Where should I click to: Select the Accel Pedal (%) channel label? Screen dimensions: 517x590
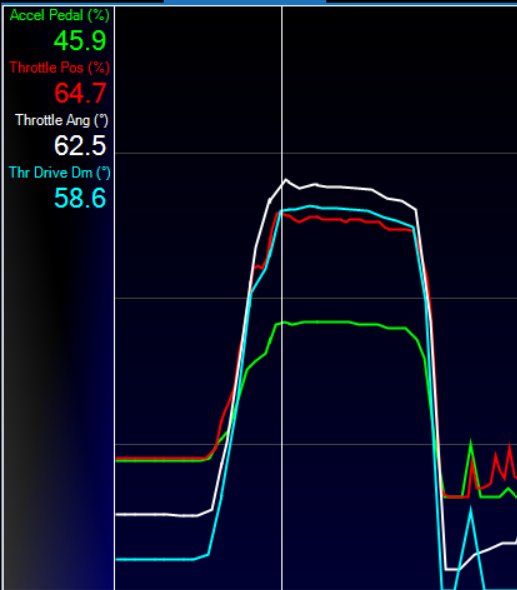[x=59, y=15]
